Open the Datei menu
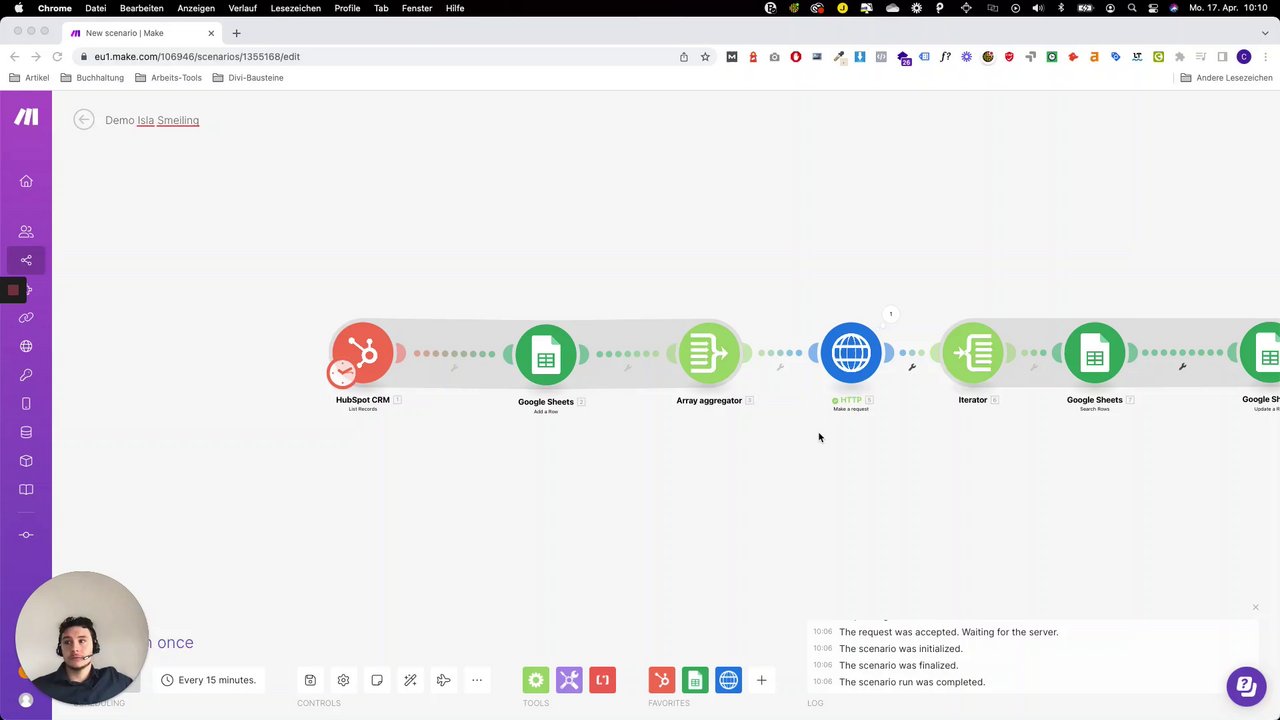1280x720 pixels. (96, 8)
